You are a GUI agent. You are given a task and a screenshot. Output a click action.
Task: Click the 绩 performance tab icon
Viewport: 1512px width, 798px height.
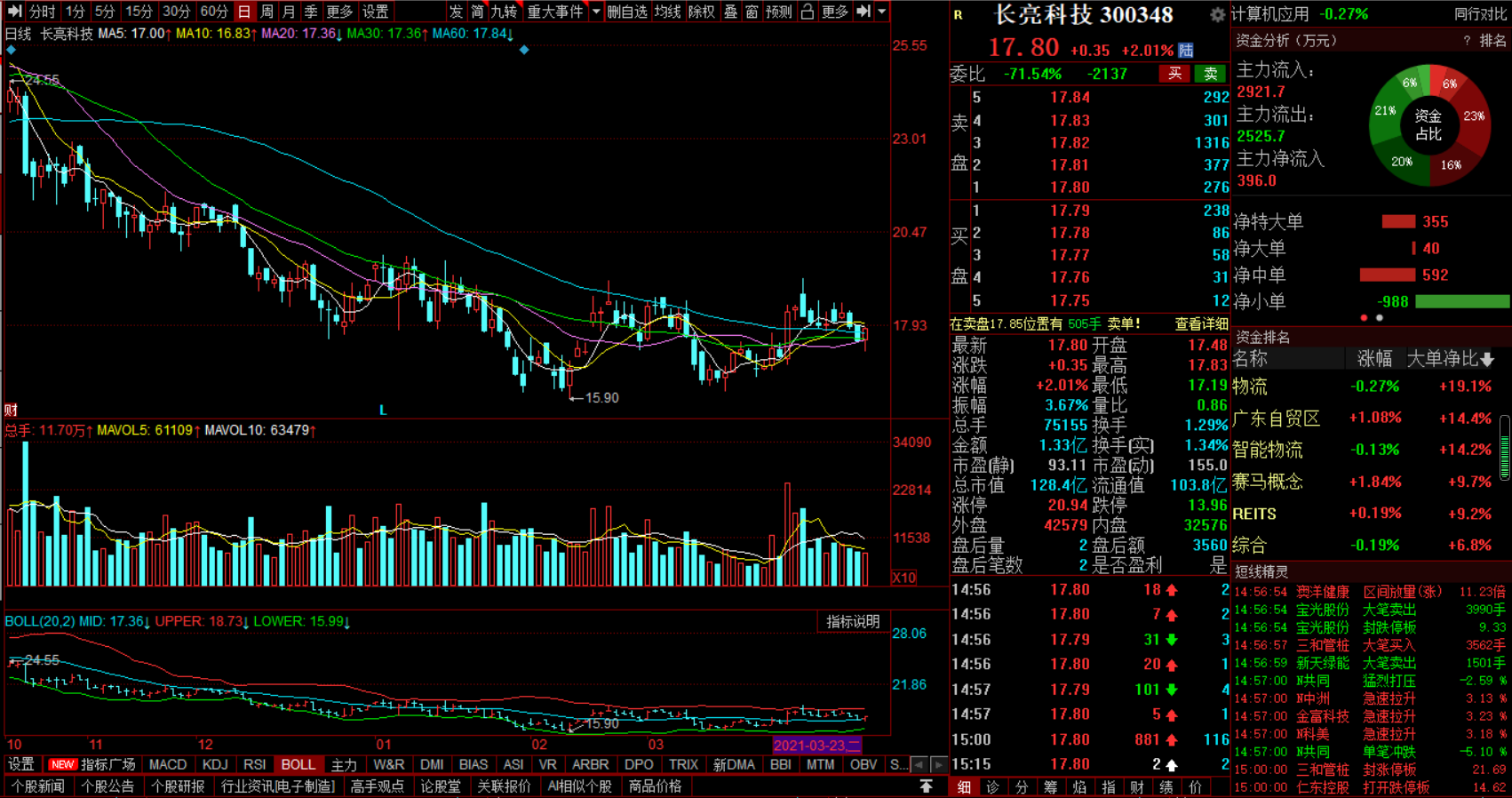coord(1166,787)
